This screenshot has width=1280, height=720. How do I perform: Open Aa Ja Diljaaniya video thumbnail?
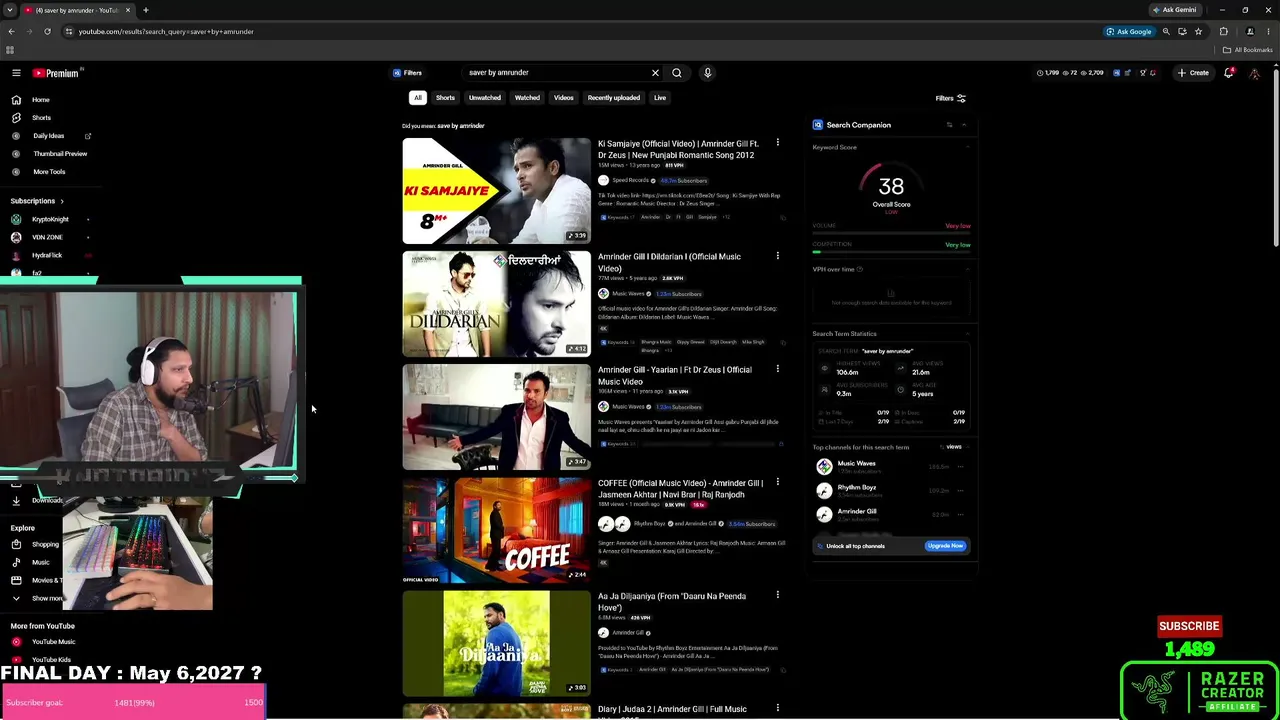(496, 643)
